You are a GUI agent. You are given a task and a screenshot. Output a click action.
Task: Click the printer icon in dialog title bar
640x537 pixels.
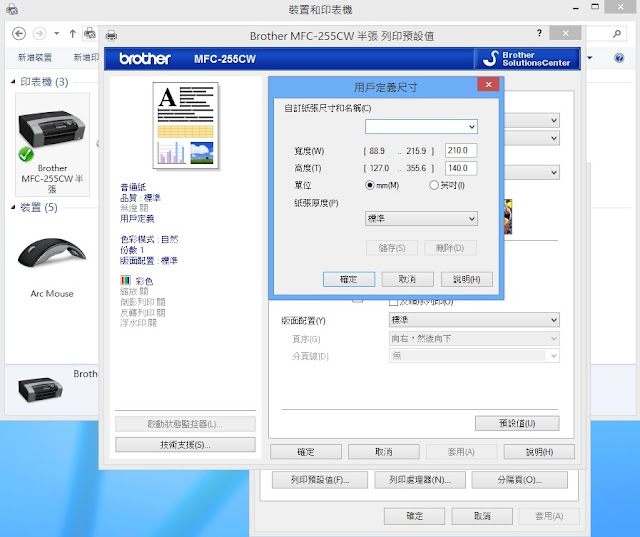click(111, 36)
